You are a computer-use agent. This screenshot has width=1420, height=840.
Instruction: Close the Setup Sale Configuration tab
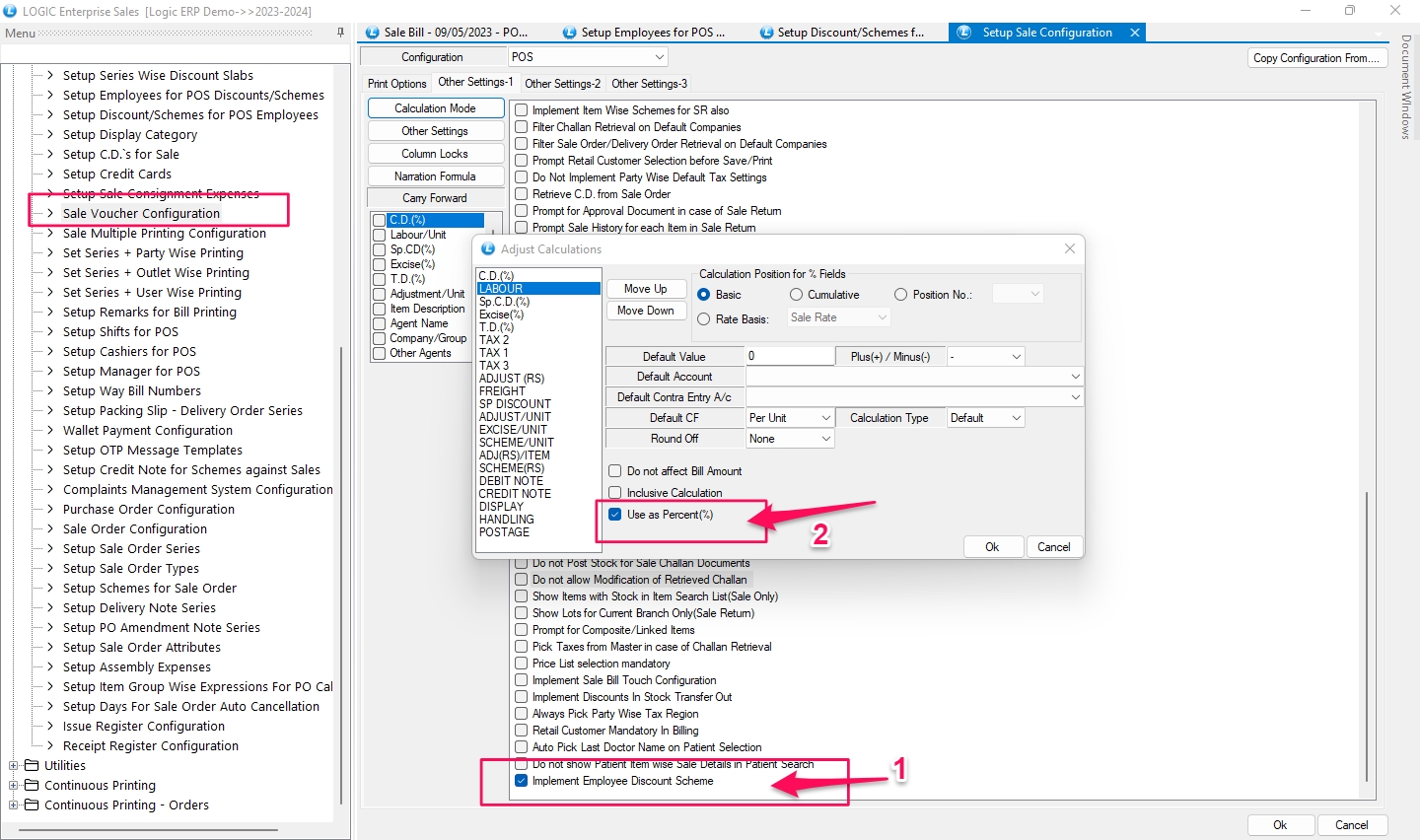click(x=1135, y=33)
